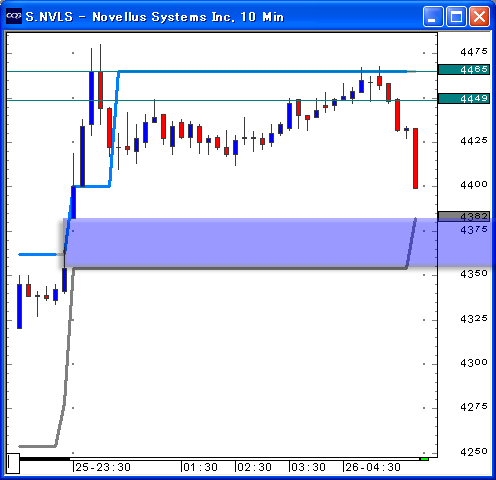Click the CQG icon in title bar
Screen dimensions: 496x480
click(14, 16)
